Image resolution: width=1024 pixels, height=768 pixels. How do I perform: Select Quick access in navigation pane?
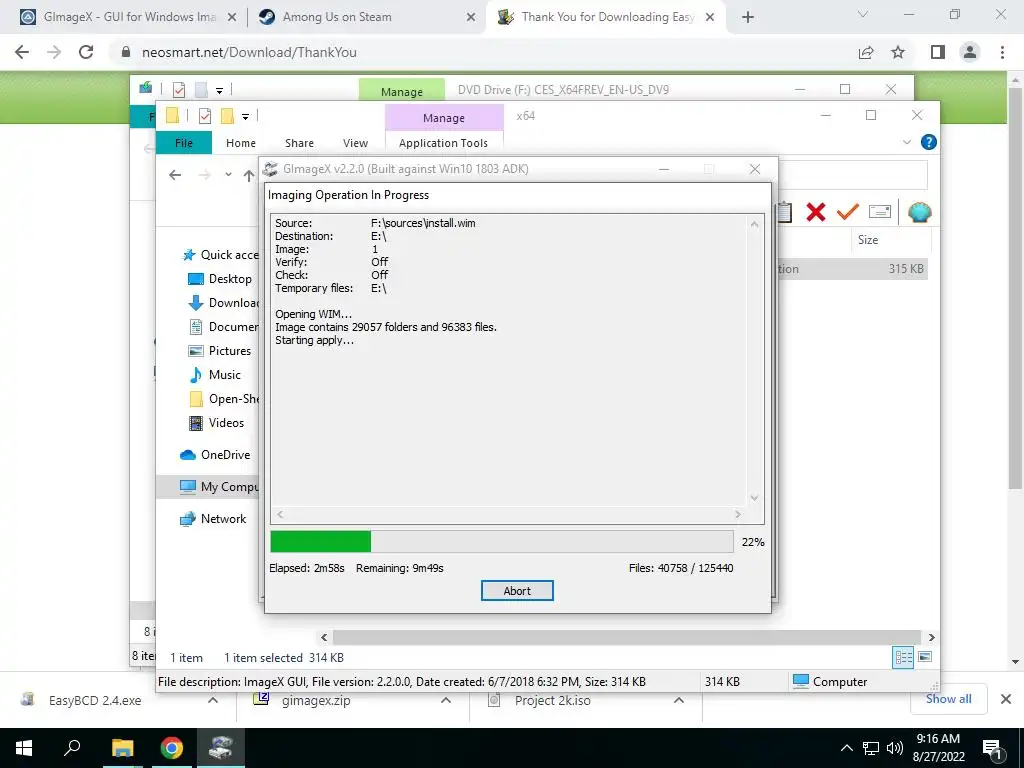point(222,255)
